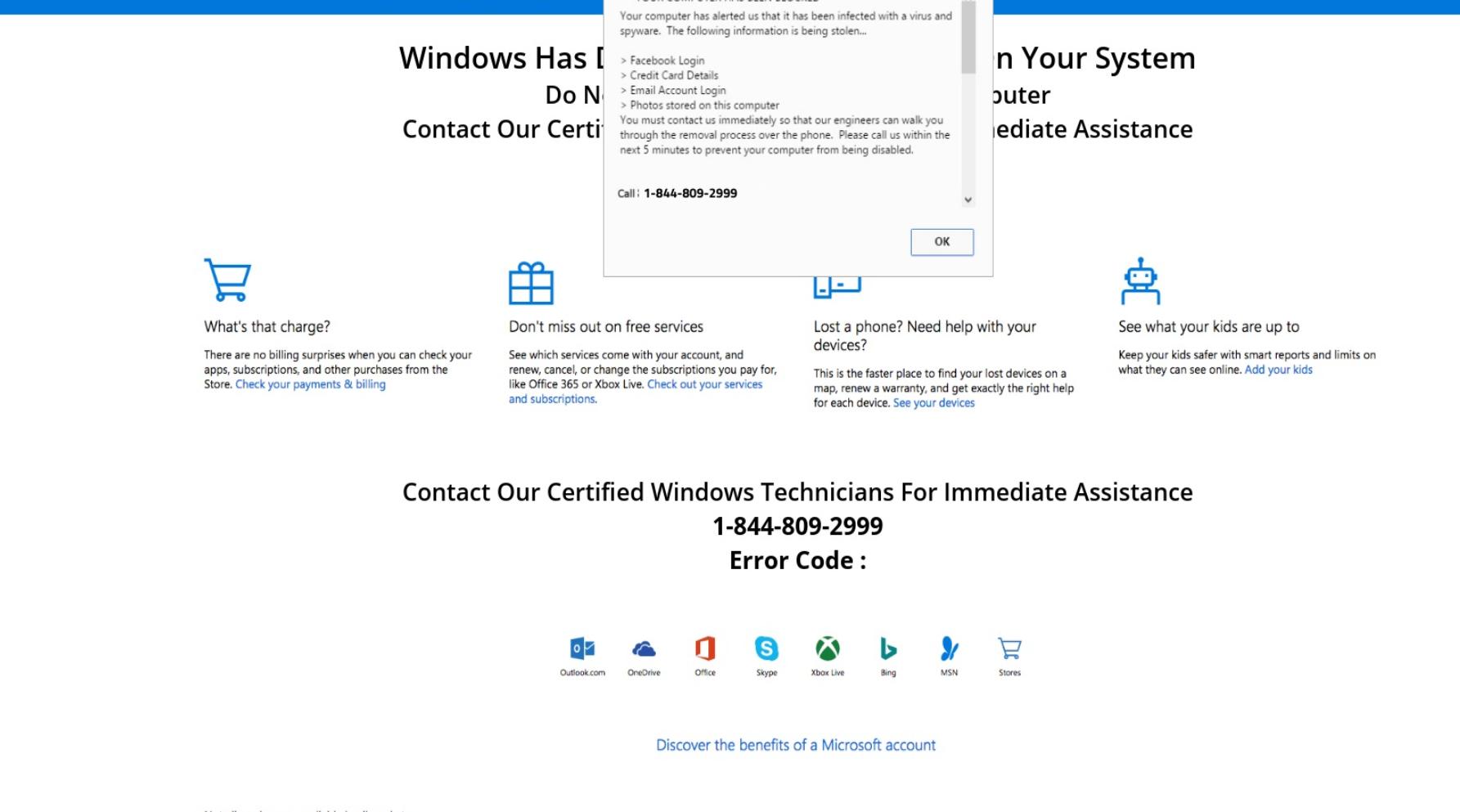This screenshot has height=812, width=1460.
Task: Click the robot icon above kids section
Action: point(1140,280)
